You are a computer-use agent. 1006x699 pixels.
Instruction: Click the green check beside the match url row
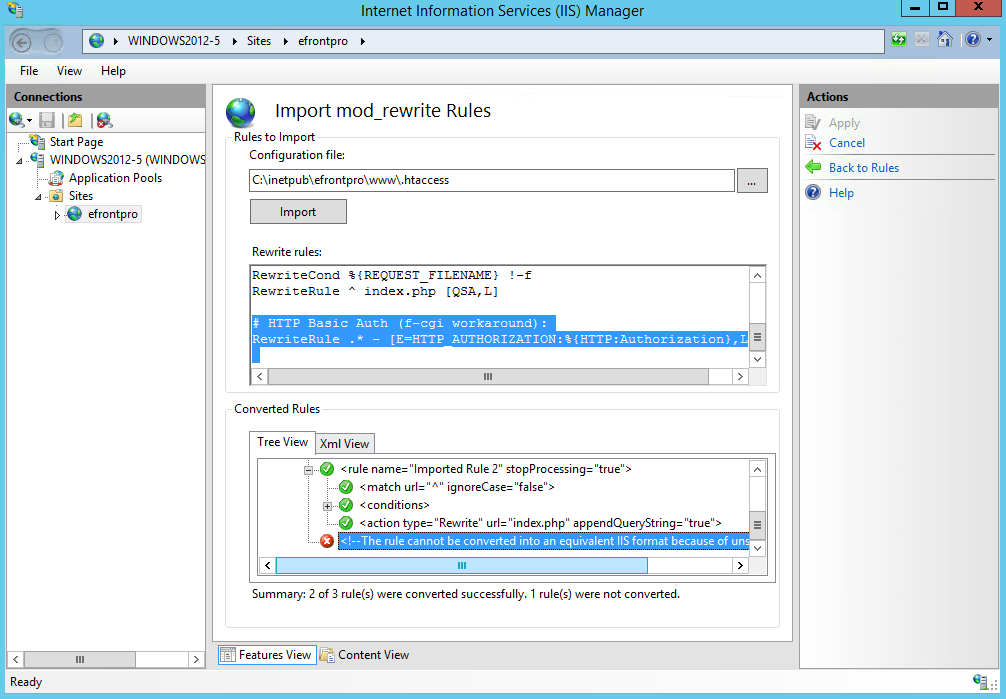tap(346, 487)
